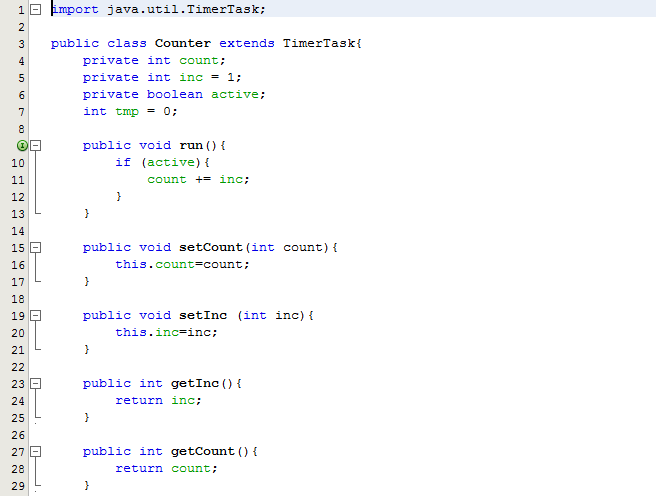Viewport: 656px width, 496px height.
Task: Collapse the run() method fold marker
Action: [x=36, y=146]
